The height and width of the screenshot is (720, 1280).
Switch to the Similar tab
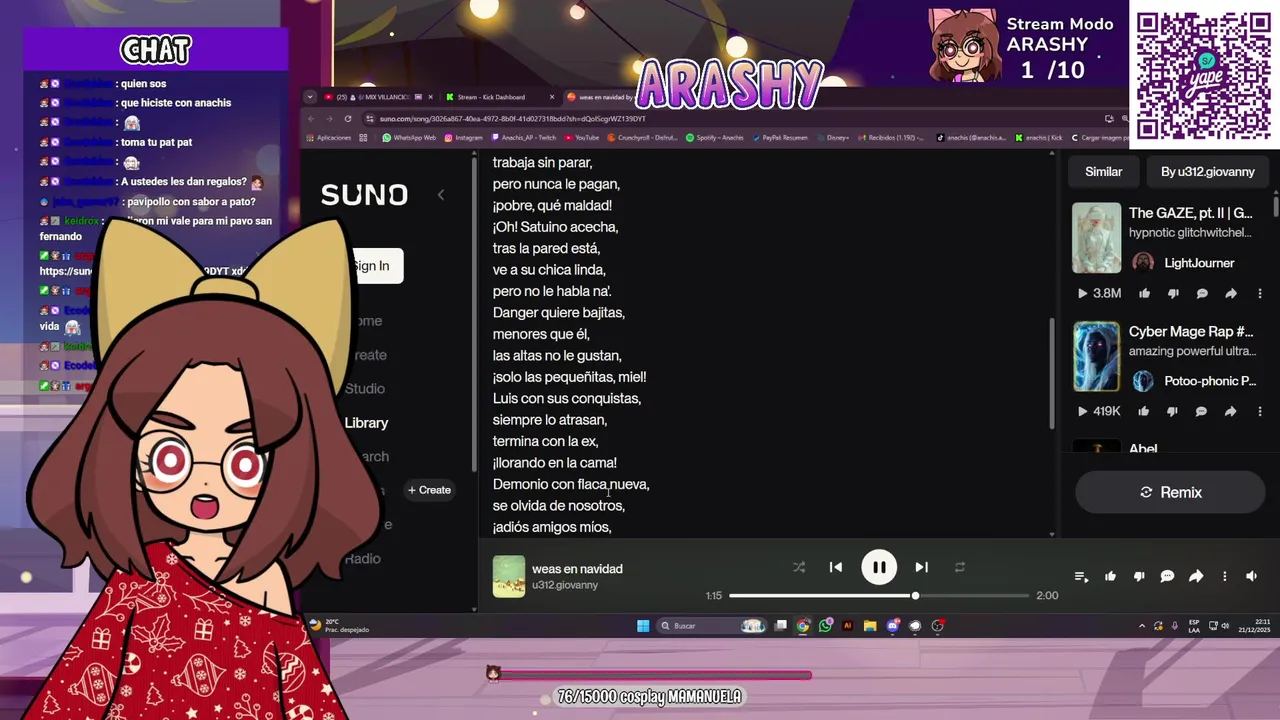coord(1104,172)
